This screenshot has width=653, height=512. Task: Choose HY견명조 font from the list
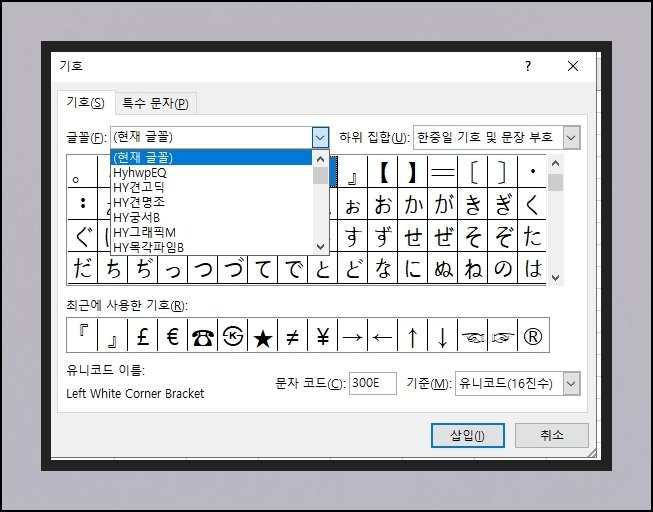tap(212, 202)
